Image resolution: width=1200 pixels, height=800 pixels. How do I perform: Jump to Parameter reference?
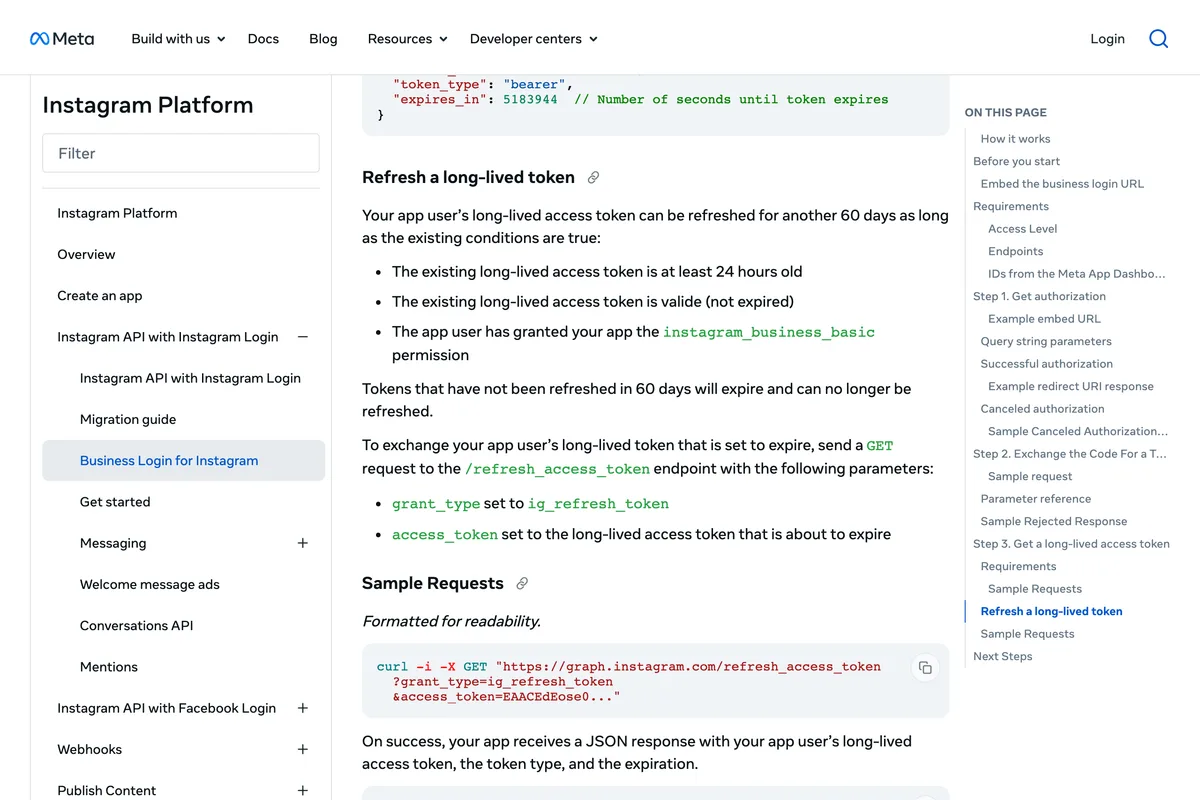coord(1035,499)
